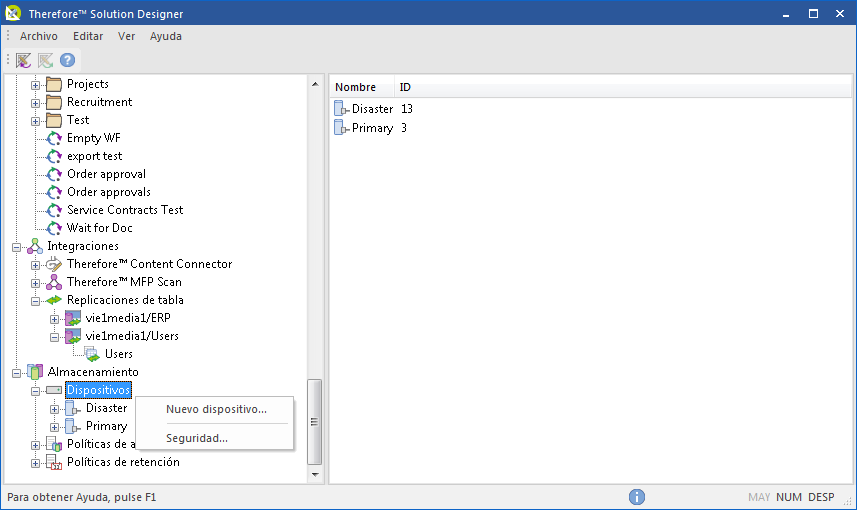Click the export test workflow icon
858x511 pixels.
[x=54, y=156]
